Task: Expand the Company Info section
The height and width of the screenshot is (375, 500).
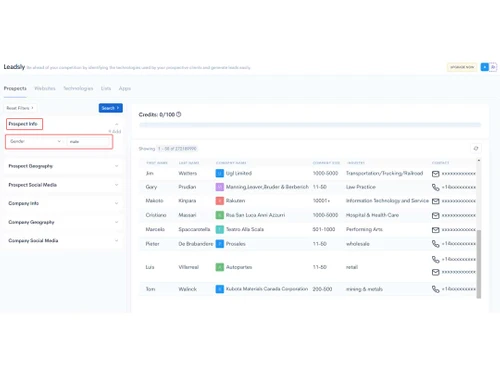Action: click(x=63, y=203)
